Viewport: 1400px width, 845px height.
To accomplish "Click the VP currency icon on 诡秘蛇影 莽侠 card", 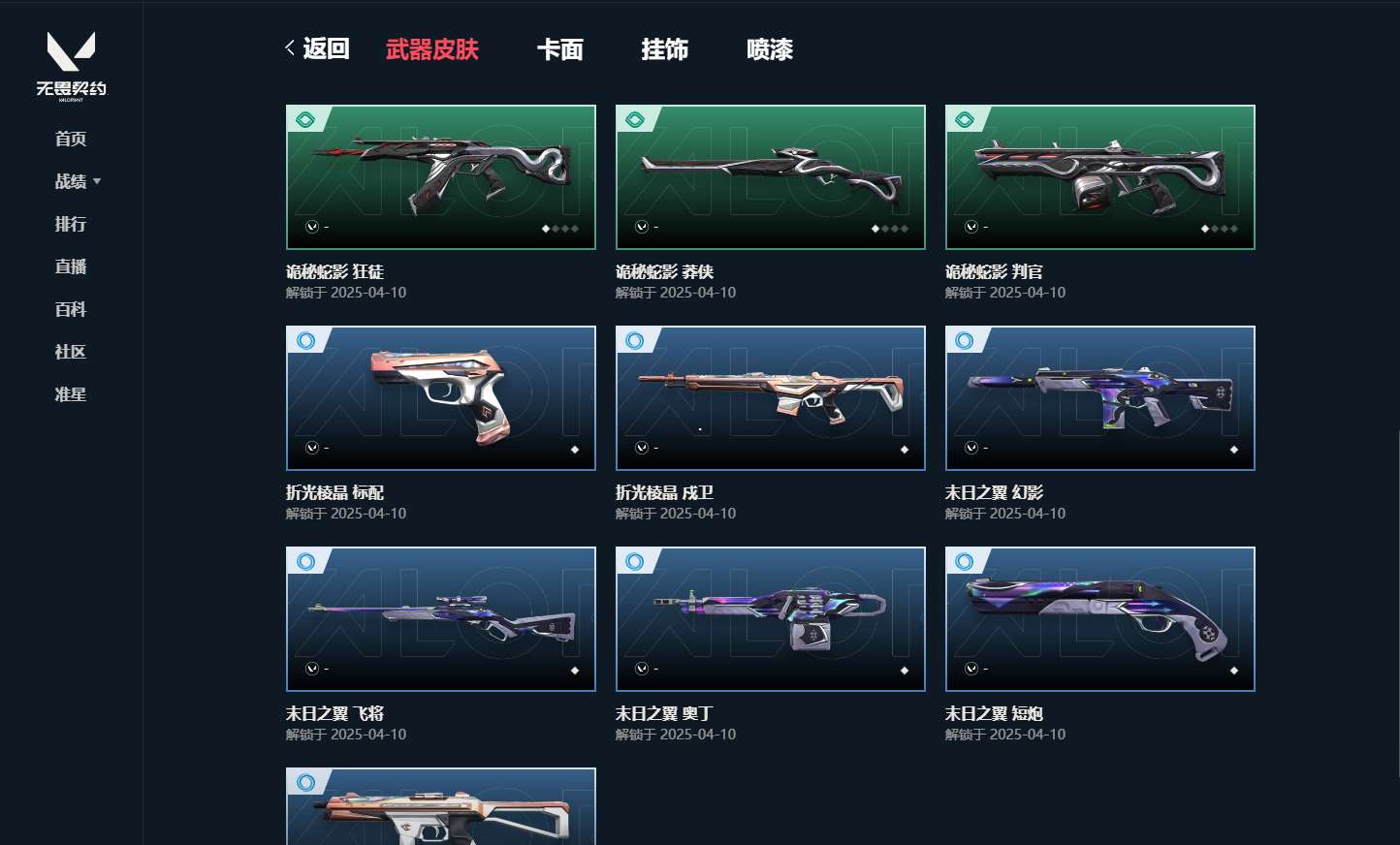I will [x=642, y=227].
